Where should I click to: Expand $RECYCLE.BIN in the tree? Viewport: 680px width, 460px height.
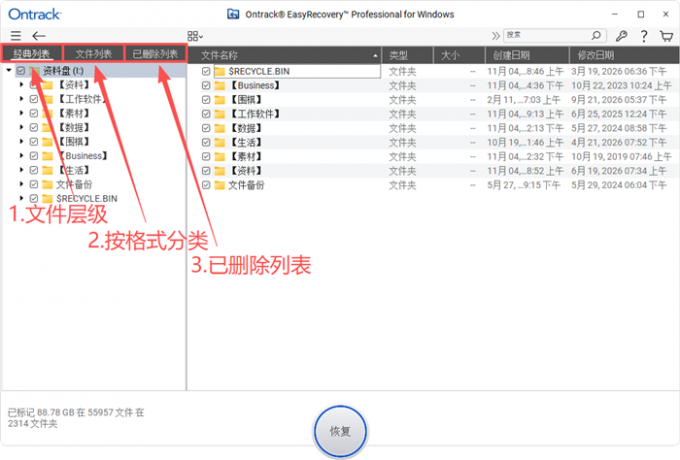(x=21, y=199)
